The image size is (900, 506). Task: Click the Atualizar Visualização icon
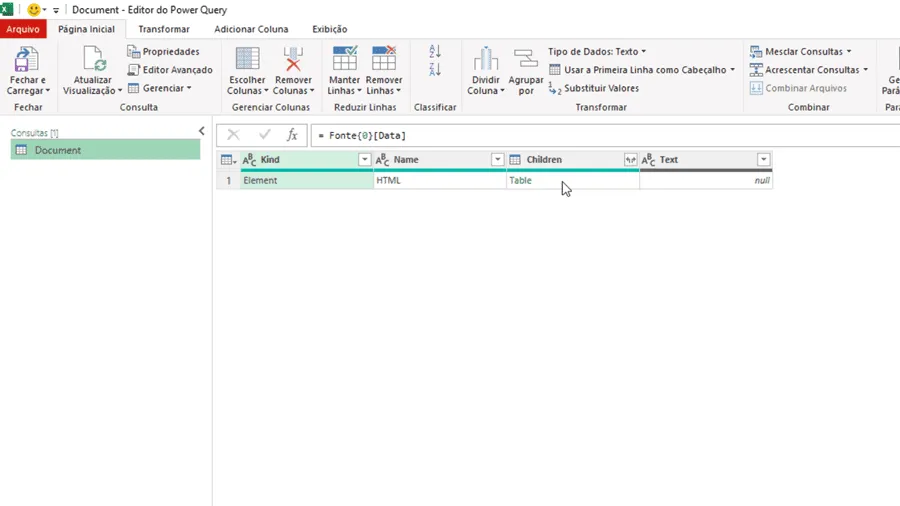coord(94,60)
